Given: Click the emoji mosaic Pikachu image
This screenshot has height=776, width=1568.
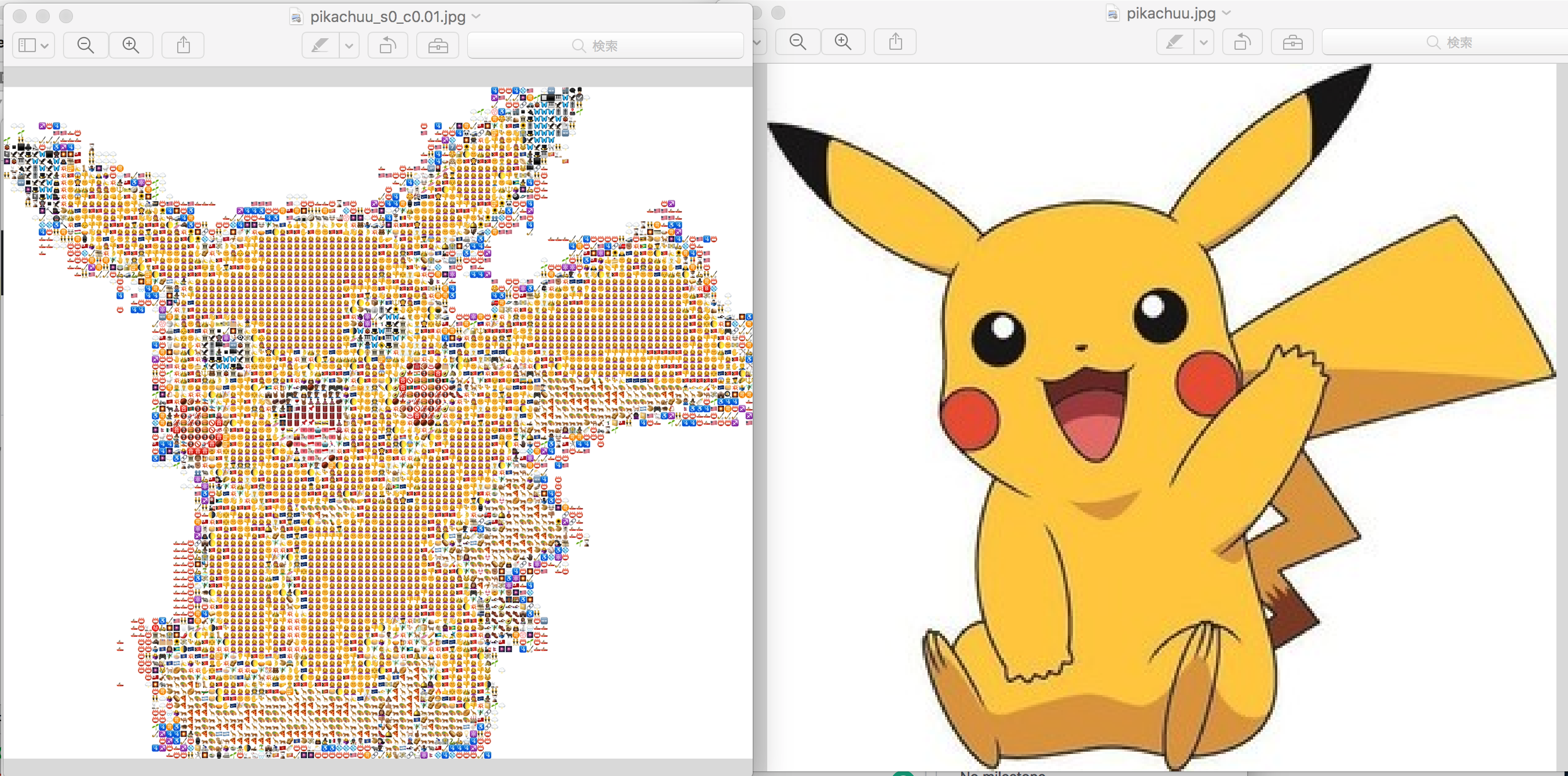Looking at the screenshot, I should coord(379,422).
